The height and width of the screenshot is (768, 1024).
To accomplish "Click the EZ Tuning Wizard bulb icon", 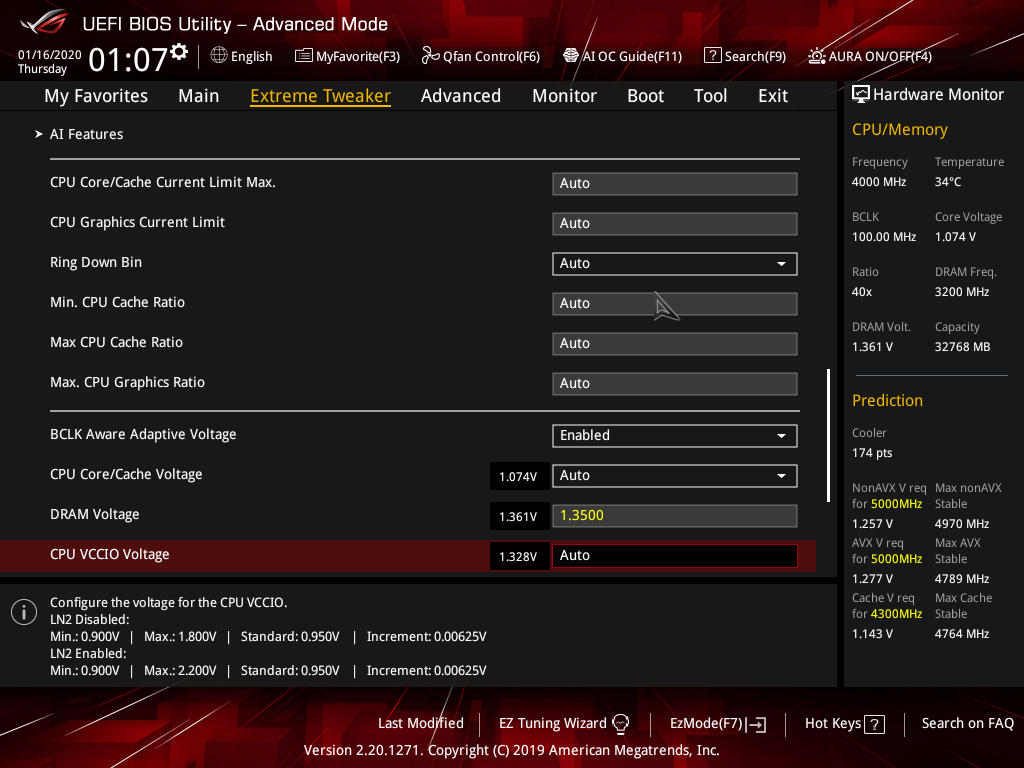I will [x=620, y=723].
